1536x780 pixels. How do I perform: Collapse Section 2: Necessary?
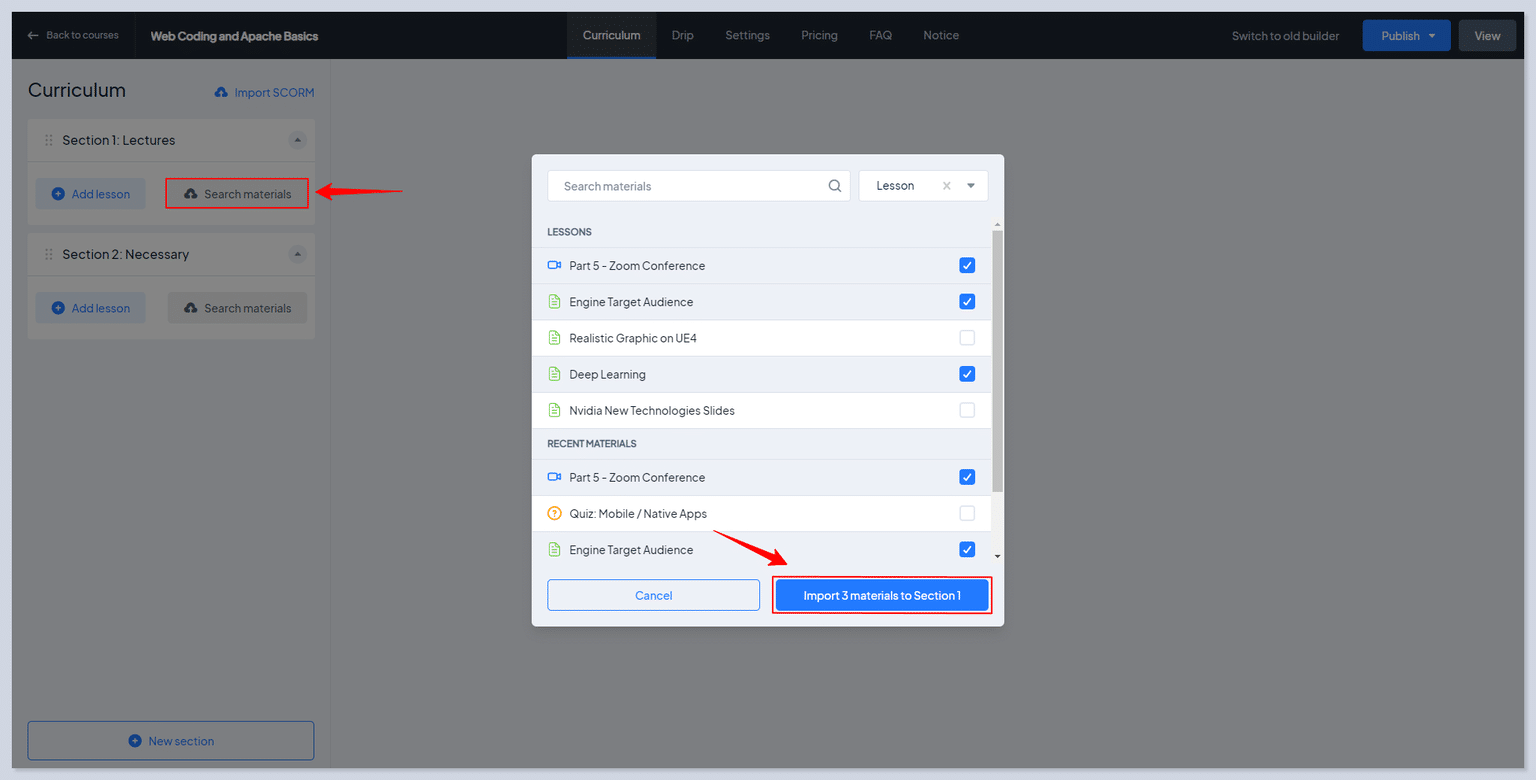click(x=297, y=254)
